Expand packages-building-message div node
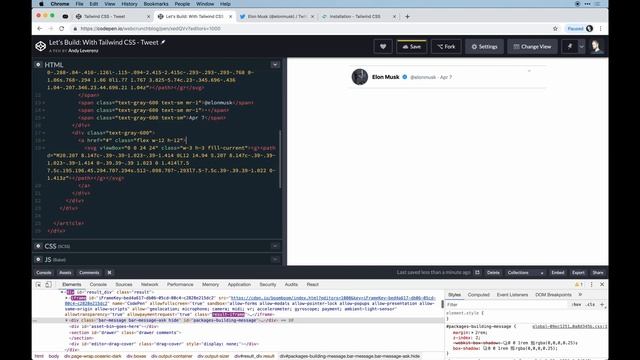Screen dimensions: 640x360 67,320
